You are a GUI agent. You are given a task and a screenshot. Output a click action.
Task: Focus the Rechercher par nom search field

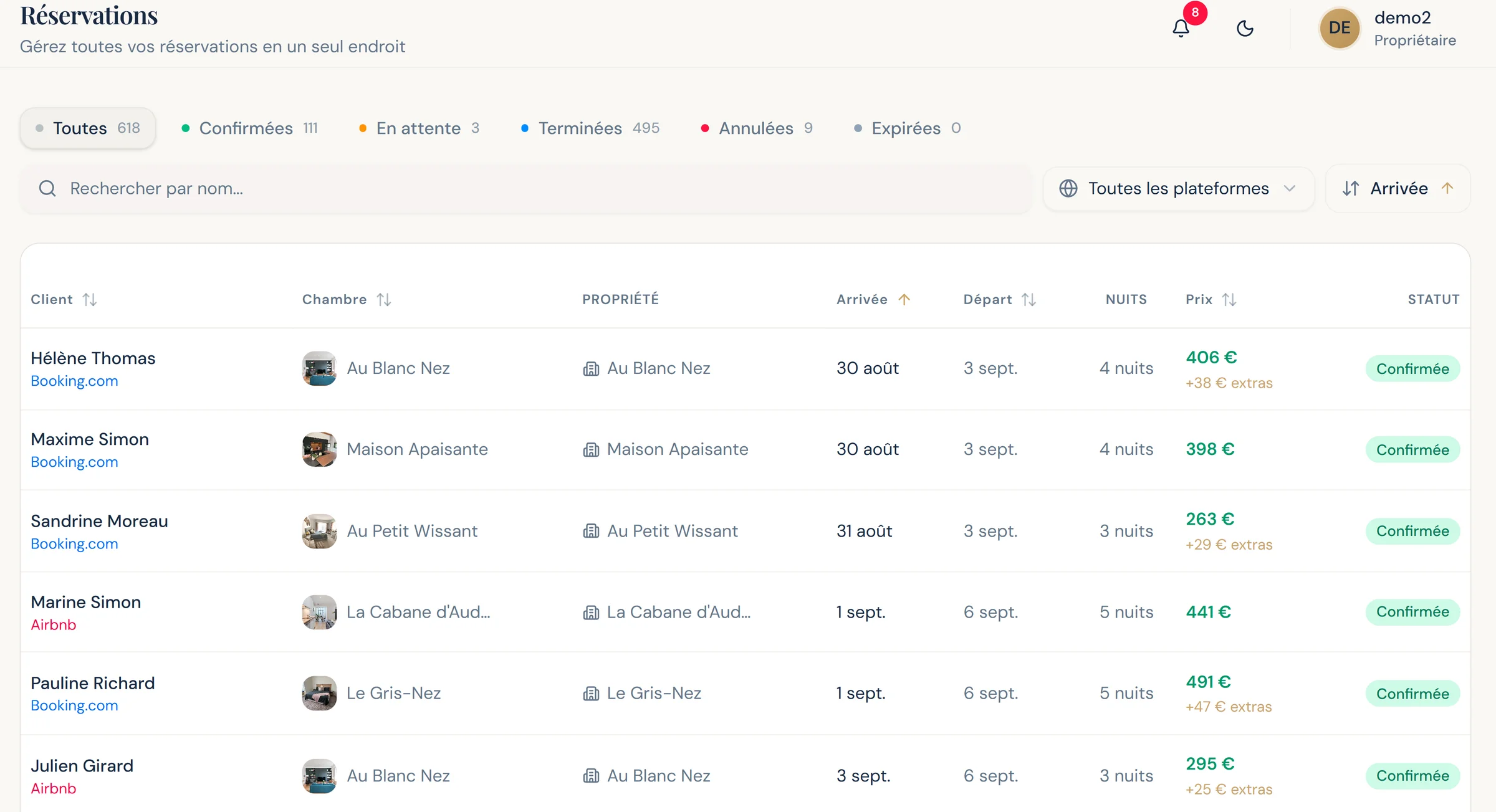[x=526, y=189]
